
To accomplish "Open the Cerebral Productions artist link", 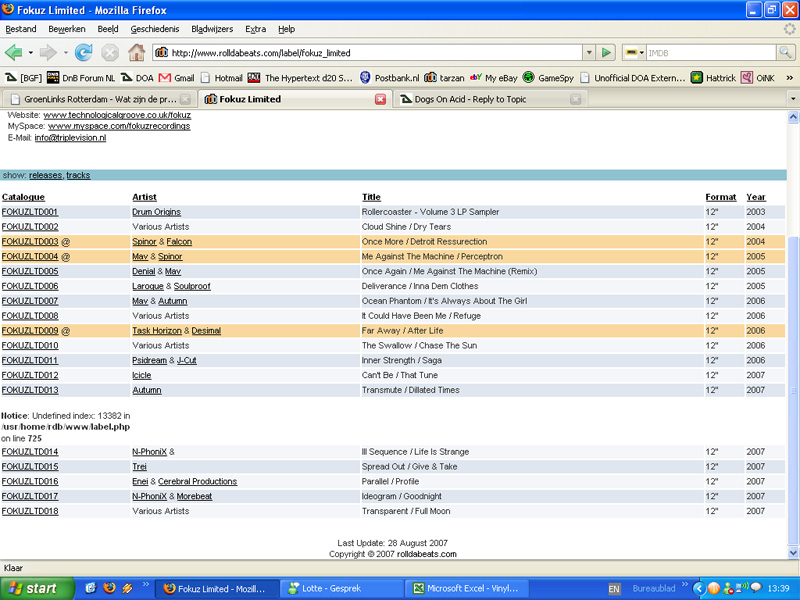I will click(x=197, y=482).
